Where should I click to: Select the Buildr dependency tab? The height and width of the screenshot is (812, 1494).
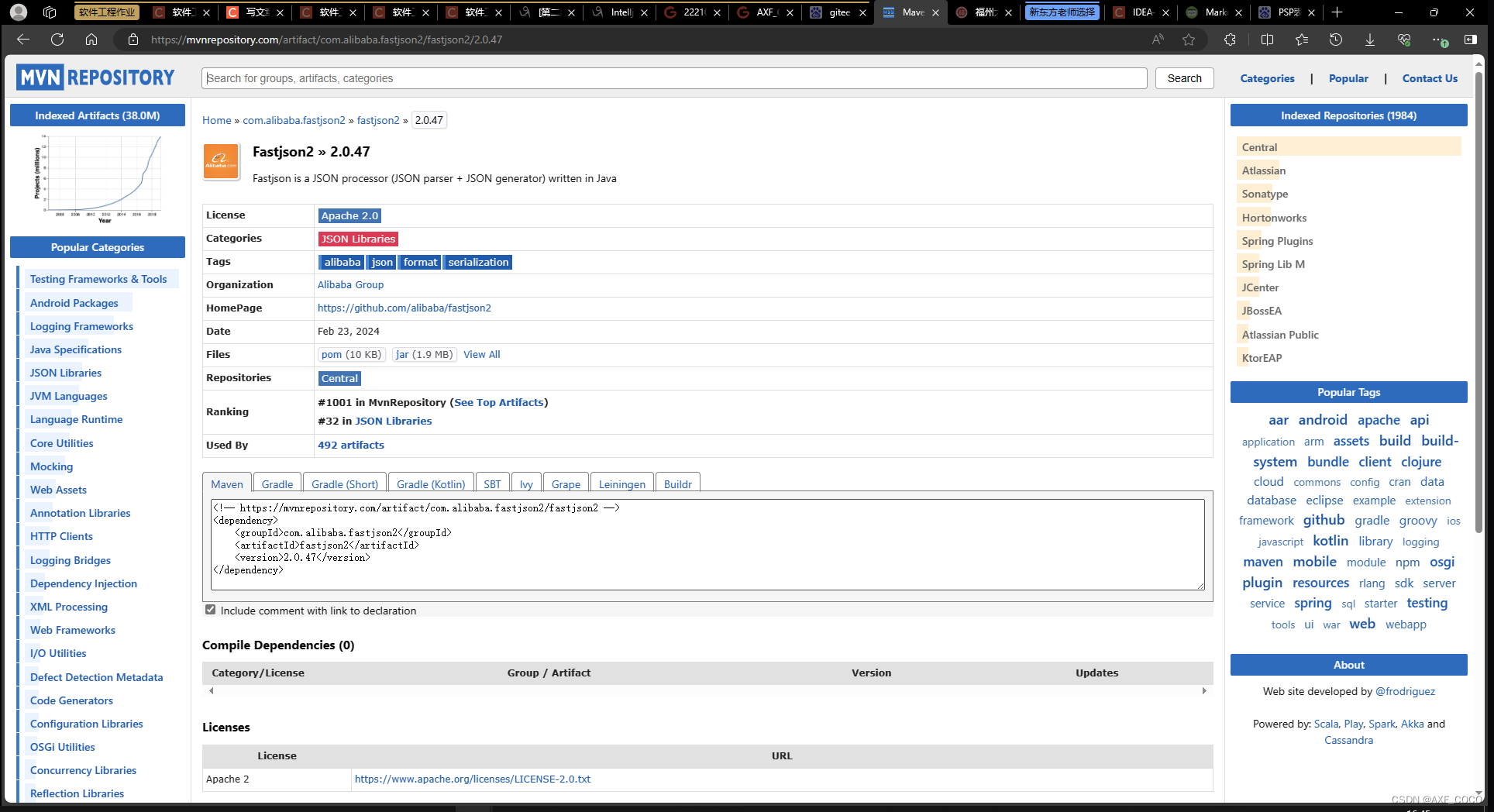tap(677, 483)
